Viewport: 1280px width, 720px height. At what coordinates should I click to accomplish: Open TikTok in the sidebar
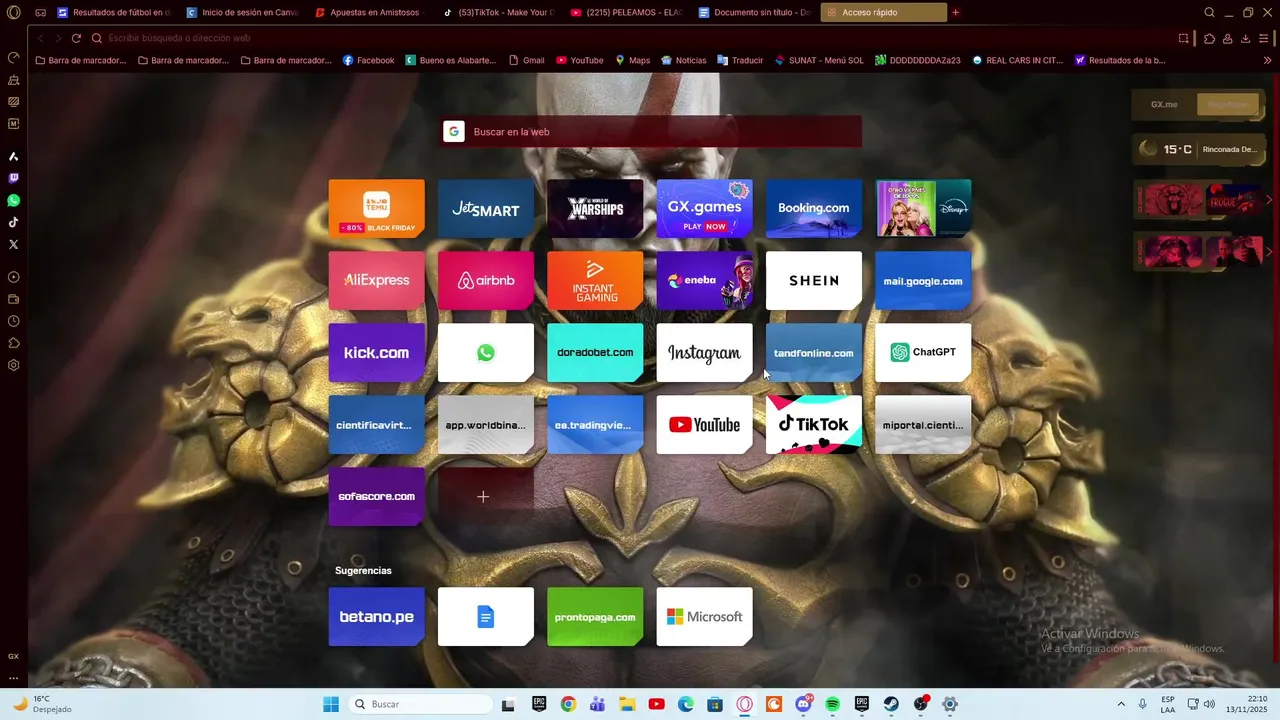click(13, 222)
